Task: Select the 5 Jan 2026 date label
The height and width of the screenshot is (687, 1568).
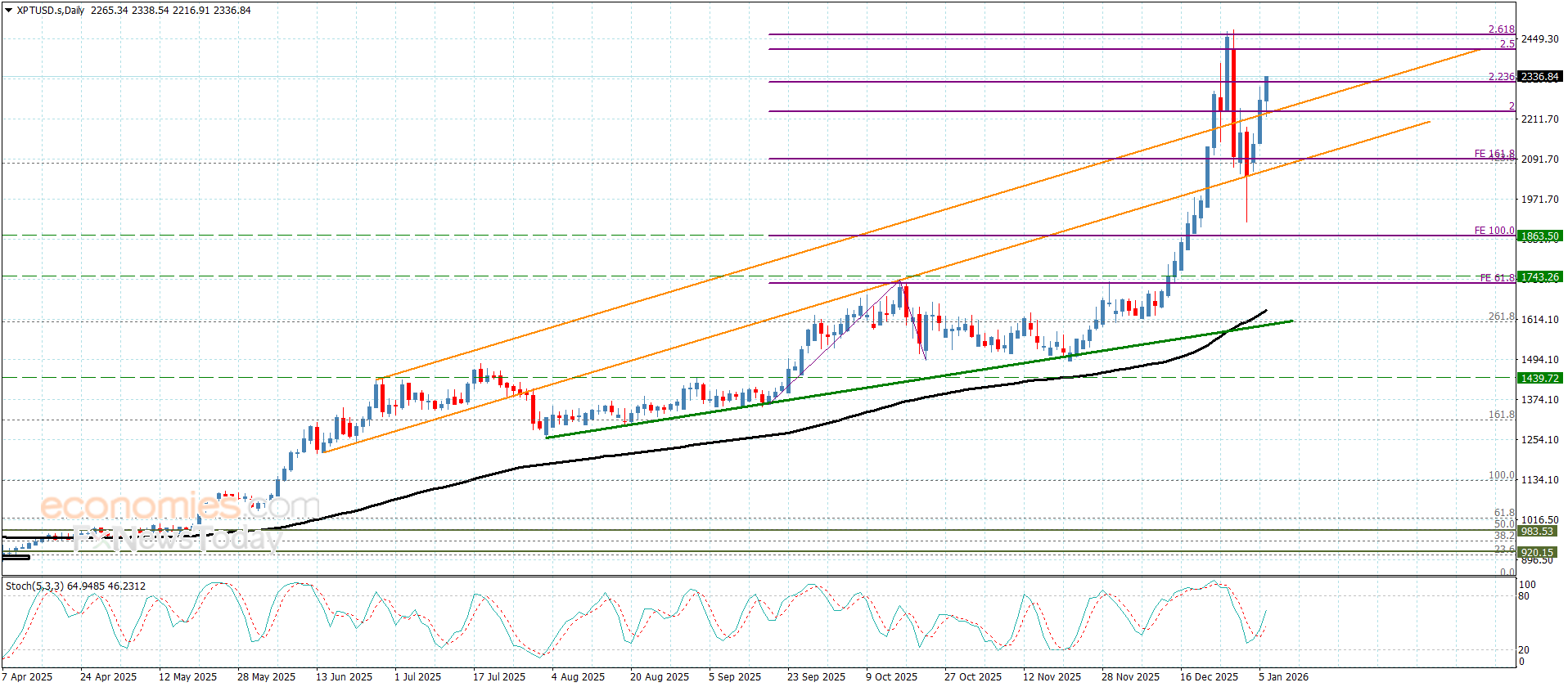Action: point(1283,676)
